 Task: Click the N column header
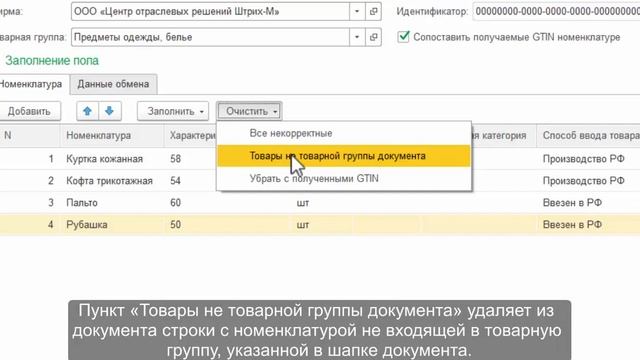tap(30, 136)
